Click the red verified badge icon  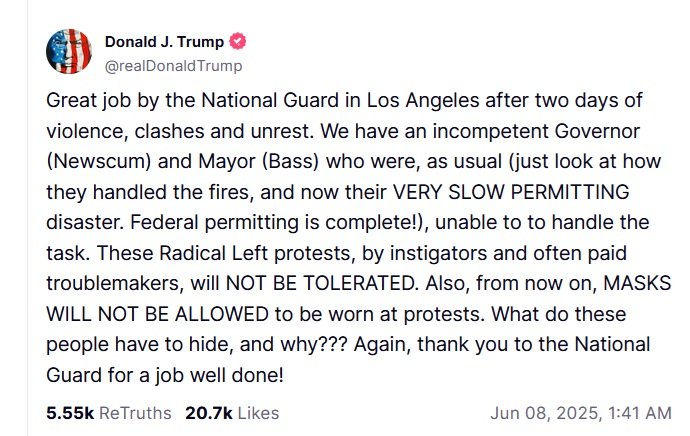(x=238, y=42)
